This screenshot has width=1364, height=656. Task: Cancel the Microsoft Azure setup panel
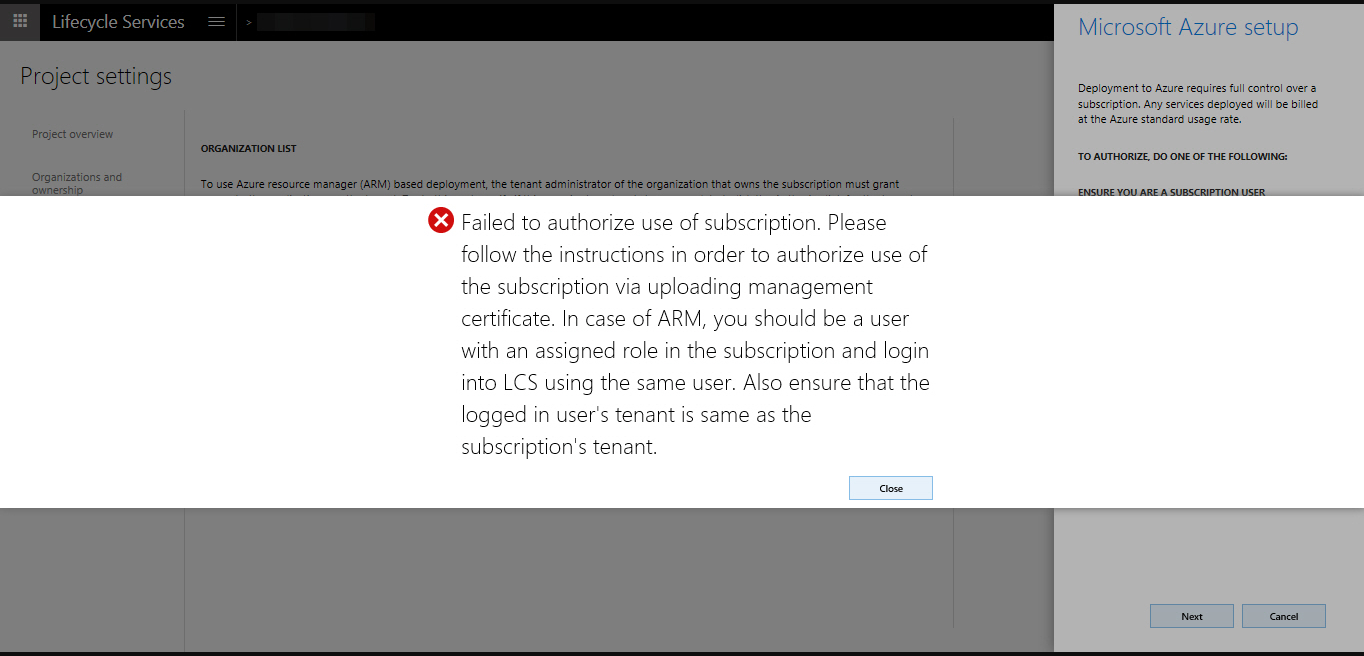[x=1284, y=616]
